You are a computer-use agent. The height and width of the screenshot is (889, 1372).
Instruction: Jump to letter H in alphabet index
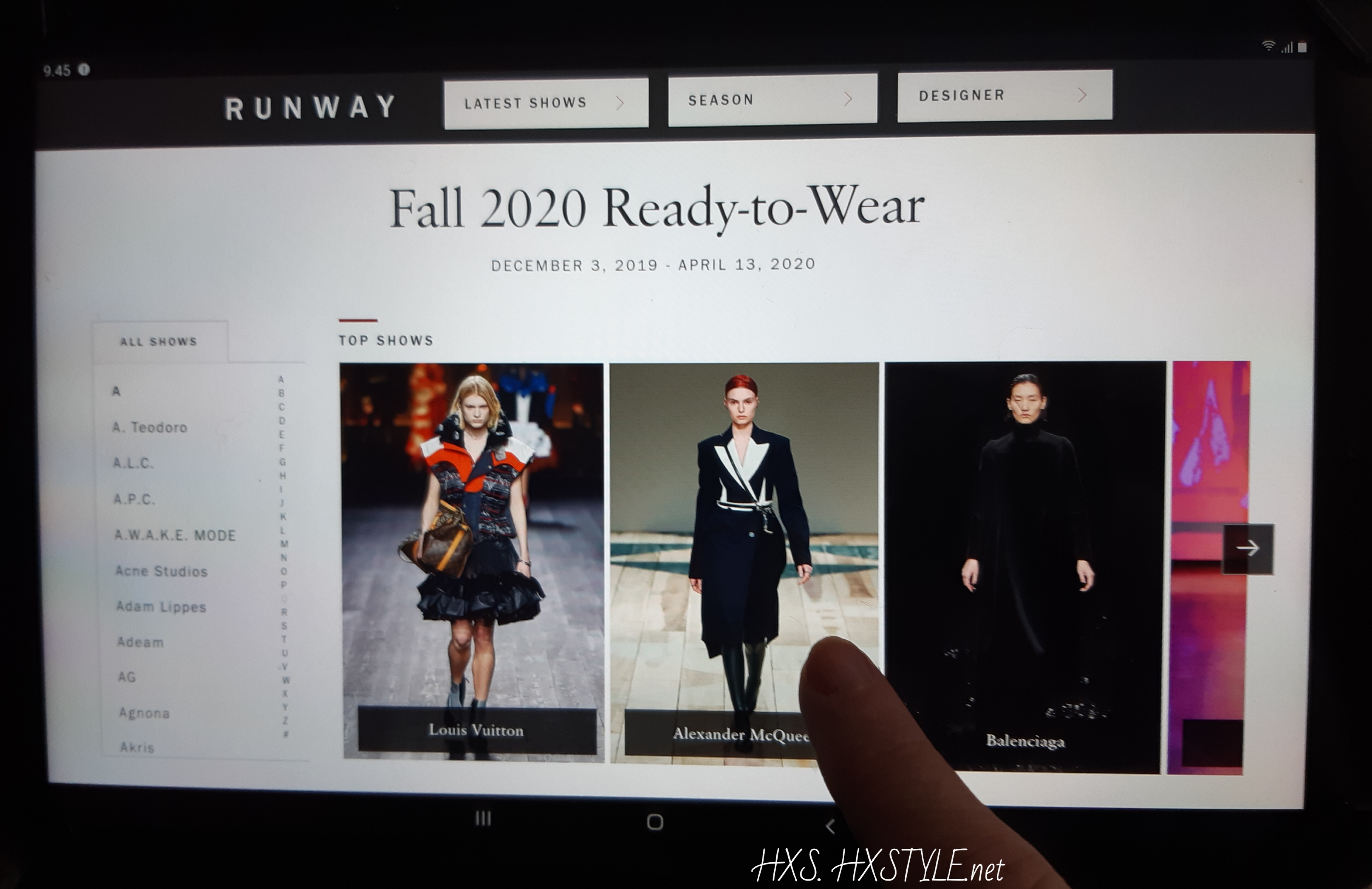tap(282, 476)
